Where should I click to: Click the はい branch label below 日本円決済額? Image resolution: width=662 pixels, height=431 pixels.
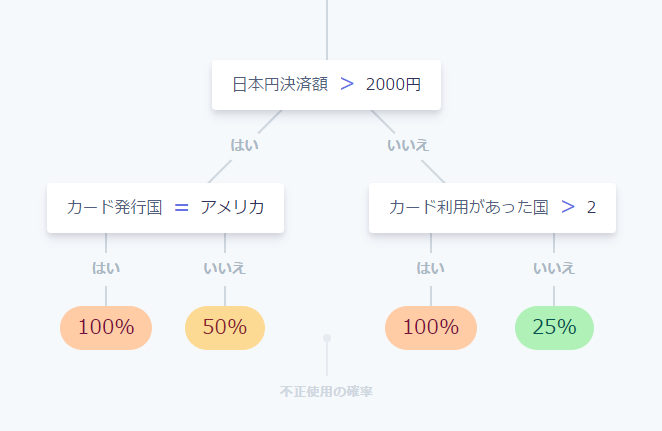click(x=244, y=145)
